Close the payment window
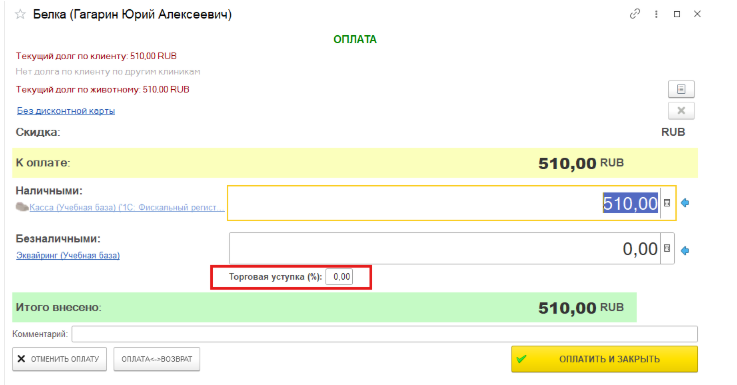 [698, 14]
